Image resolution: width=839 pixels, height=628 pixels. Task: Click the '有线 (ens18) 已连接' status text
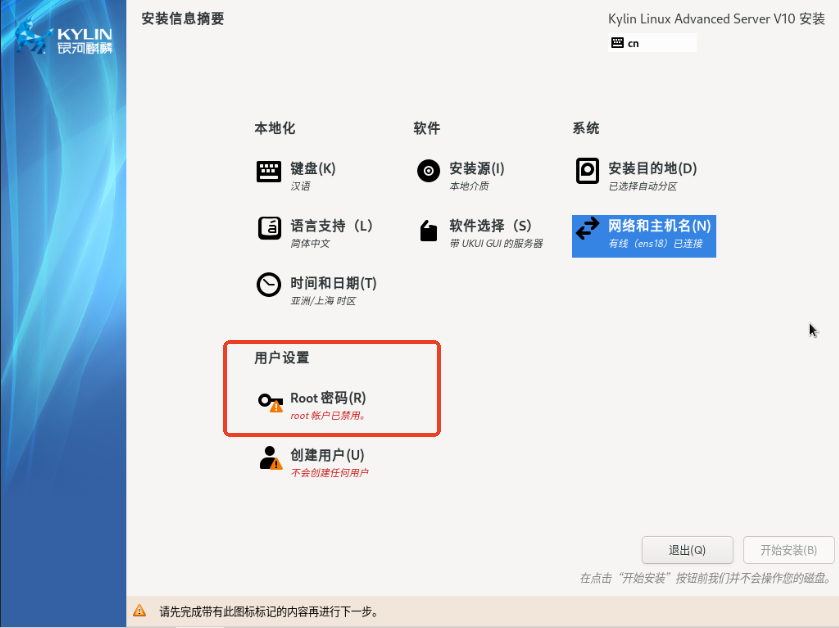pyautogui.click(x=655, y=243)
